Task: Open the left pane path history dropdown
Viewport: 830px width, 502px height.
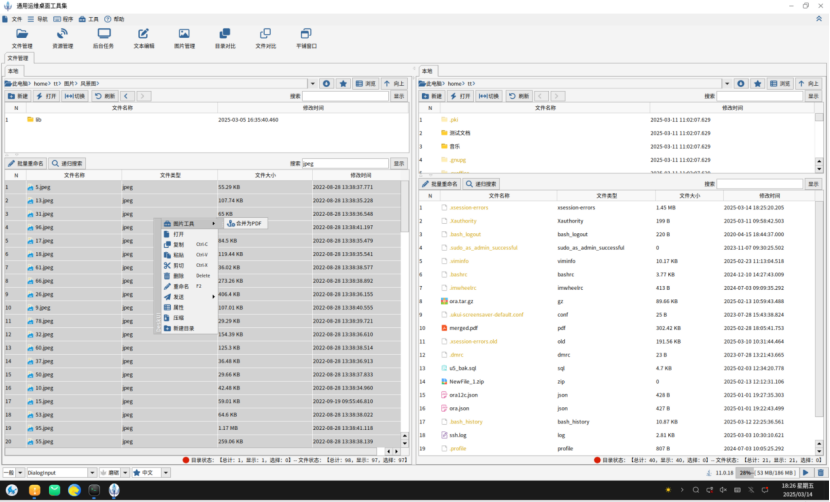Action: click(x=312, y=84)
